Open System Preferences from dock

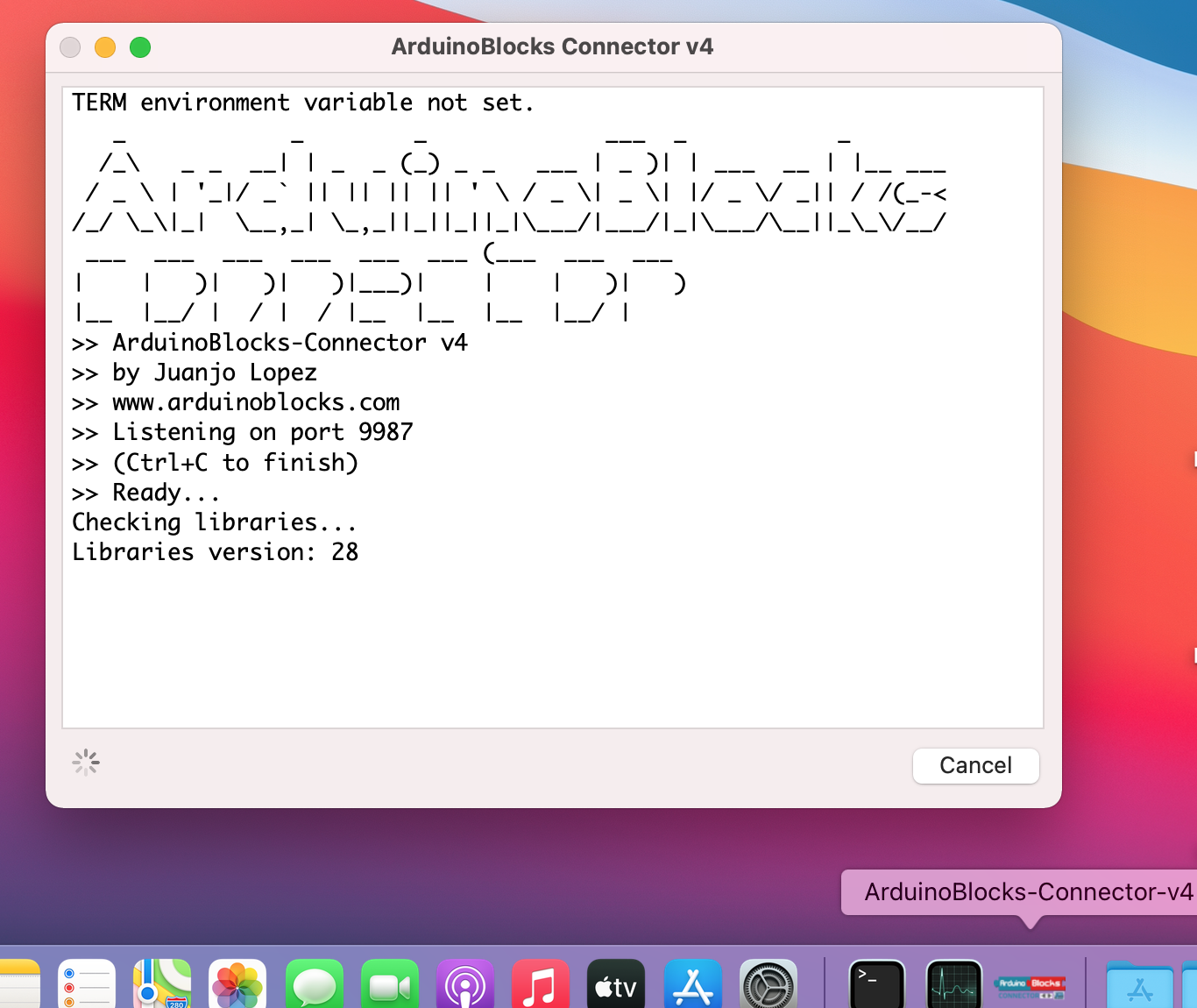768,984
